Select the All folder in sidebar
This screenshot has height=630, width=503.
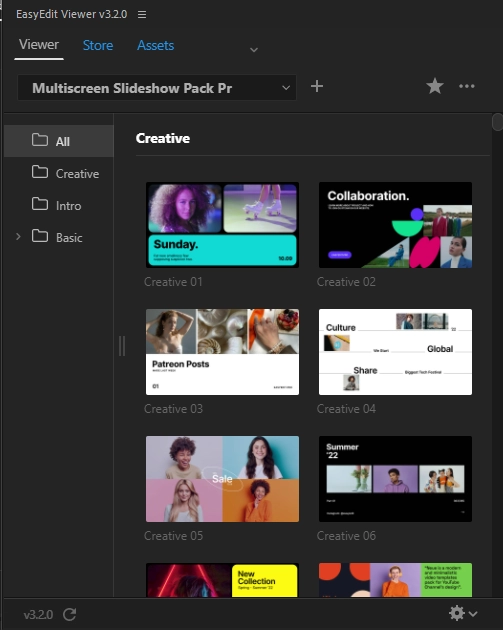pos(59,141)
